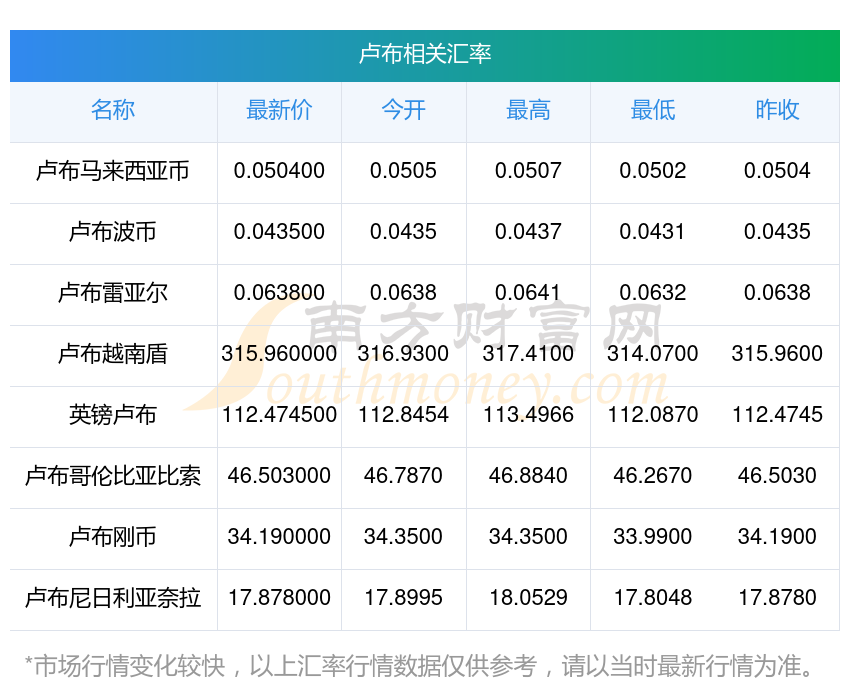This screenshot has height=698, width=850.
Task: Select the 最新价 column header
Action: click(279, 110)
